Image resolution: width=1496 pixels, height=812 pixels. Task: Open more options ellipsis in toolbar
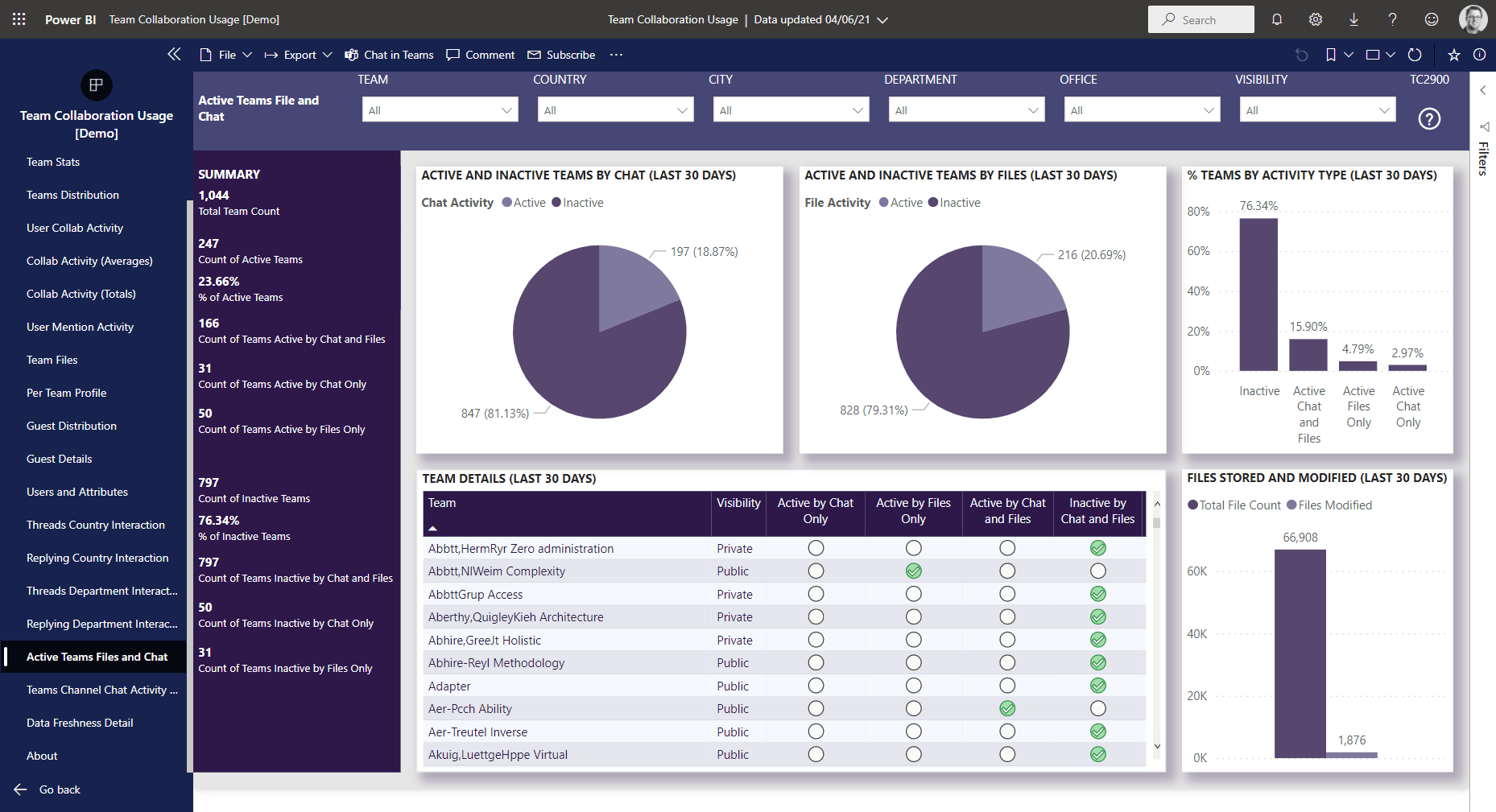pos(616,55)
